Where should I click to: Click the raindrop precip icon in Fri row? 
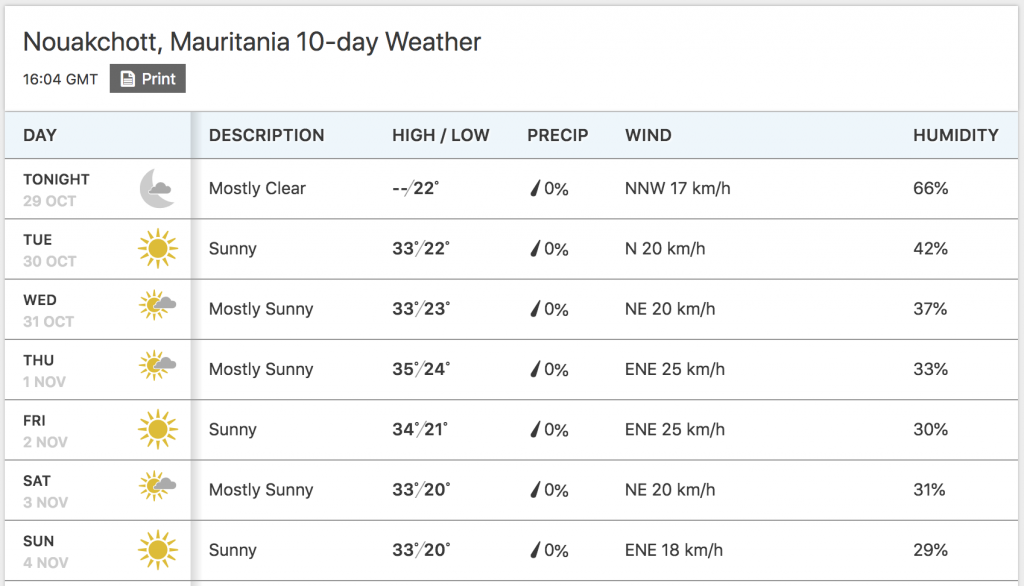tap(536, 429)
